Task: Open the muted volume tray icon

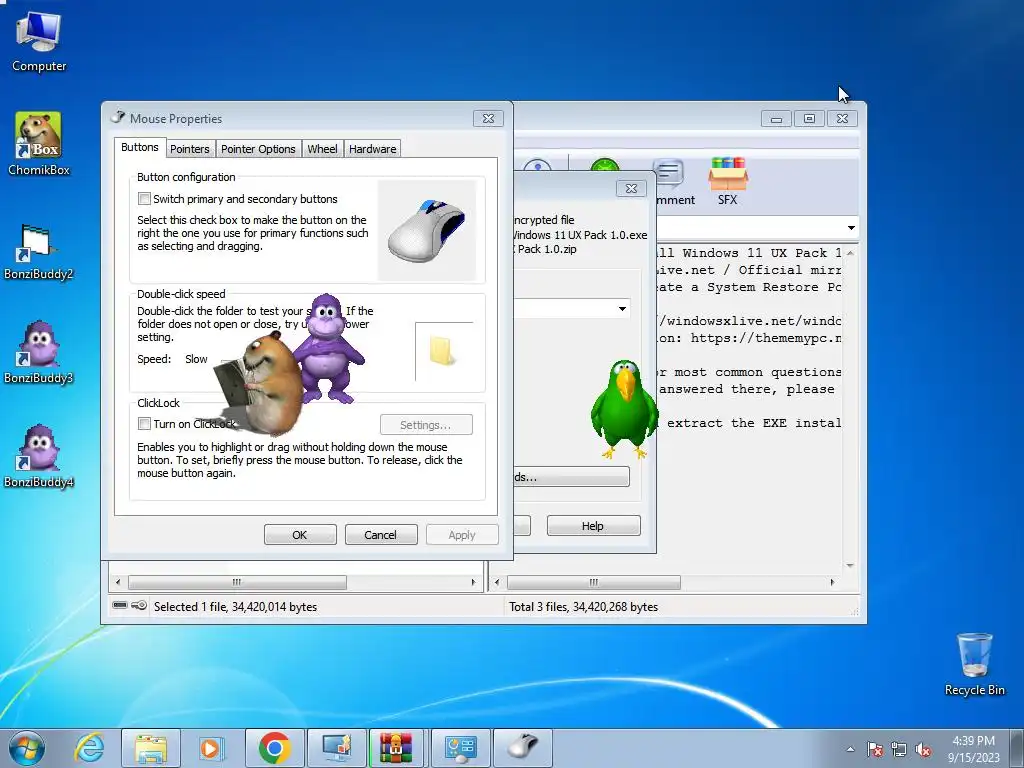Action: [923, 750]
